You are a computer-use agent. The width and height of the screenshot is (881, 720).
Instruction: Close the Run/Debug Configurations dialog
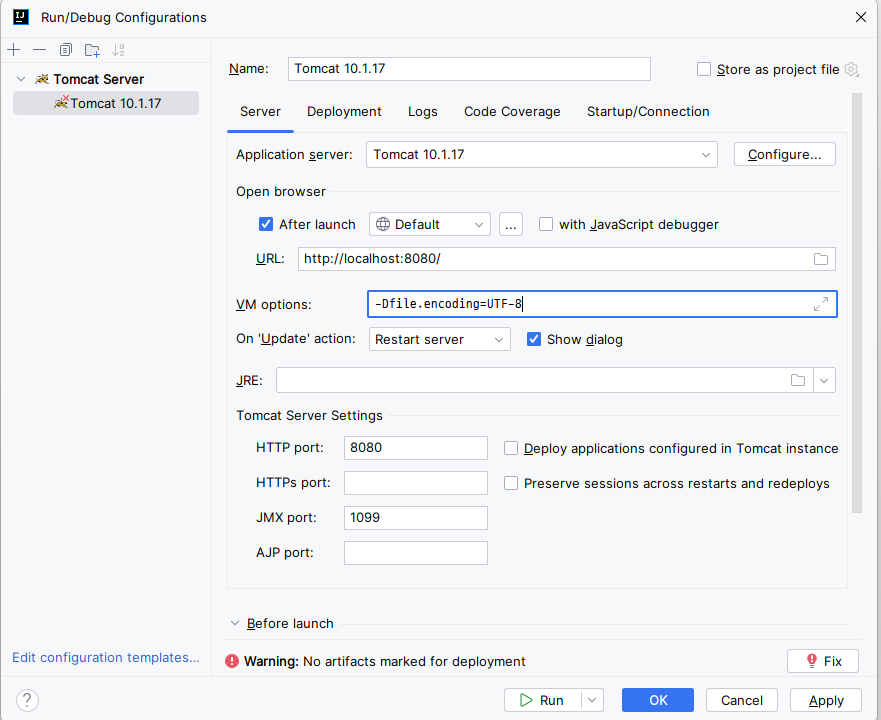861,17
